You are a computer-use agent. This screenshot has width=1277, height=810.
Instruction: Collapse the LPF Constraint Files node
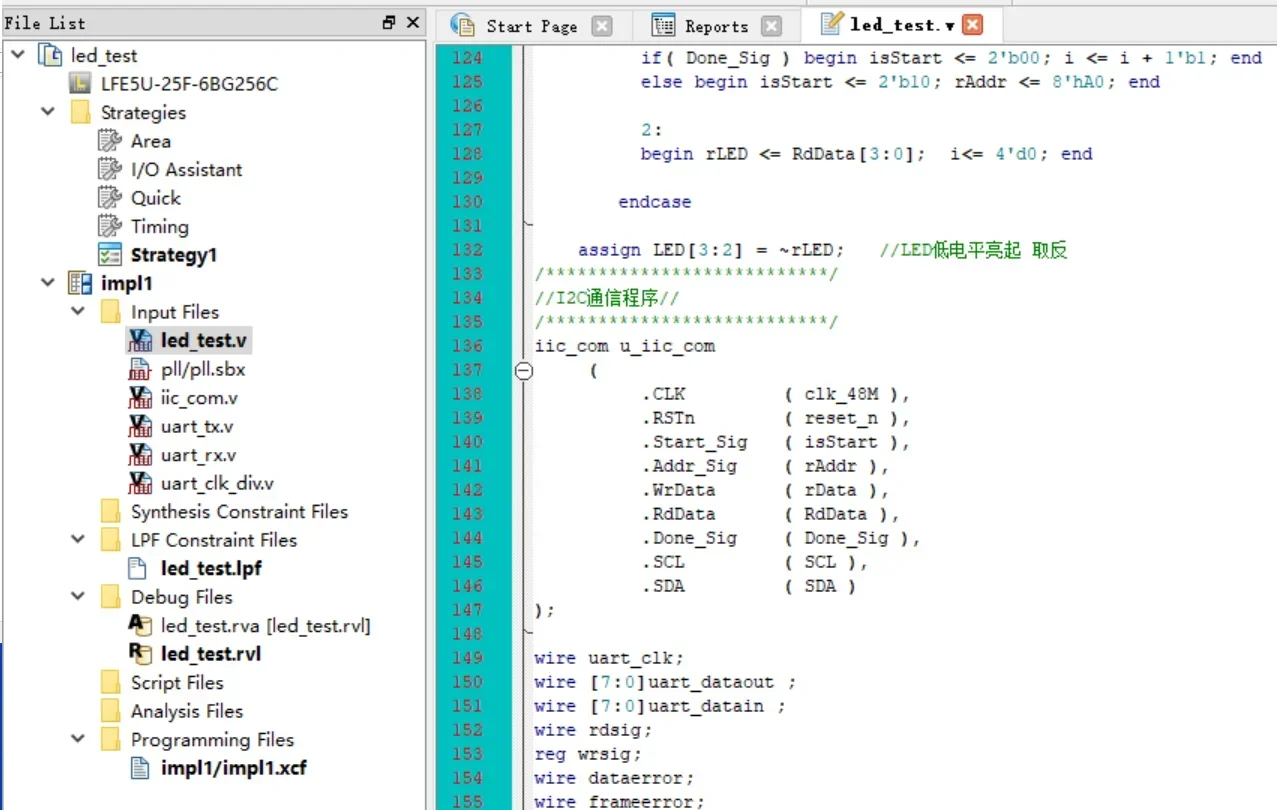(x=79, y=540)
